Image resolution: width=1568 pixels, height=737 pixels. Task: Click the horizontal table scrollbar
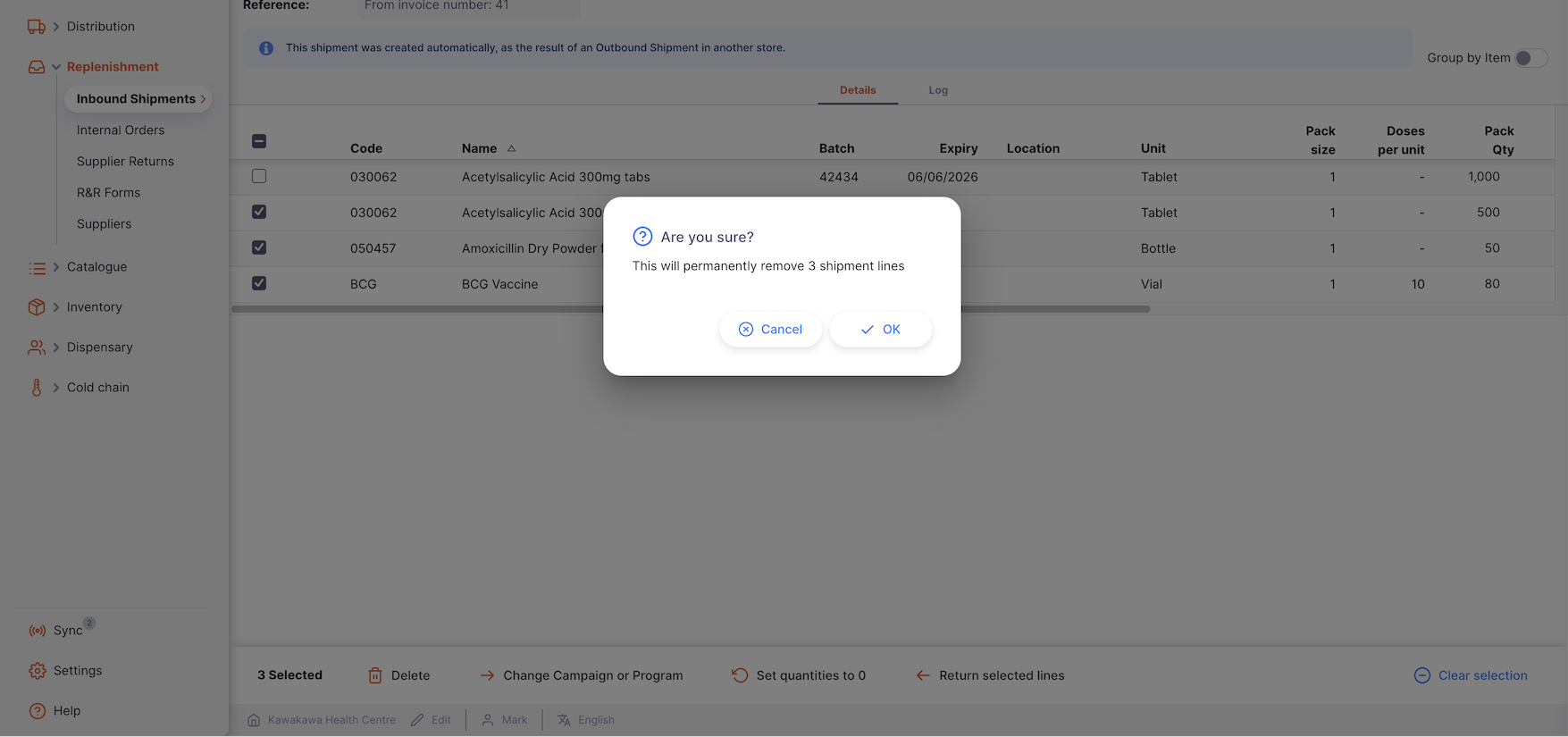[1054, 309]
